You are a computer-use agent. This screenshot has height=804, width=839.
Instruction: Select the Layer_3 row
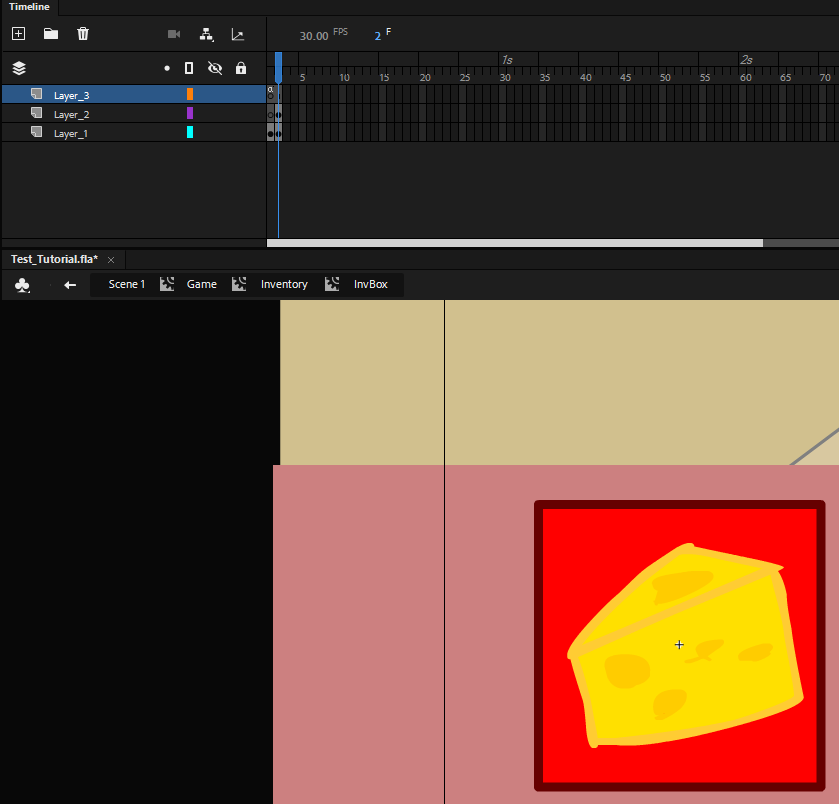point(134,95)
